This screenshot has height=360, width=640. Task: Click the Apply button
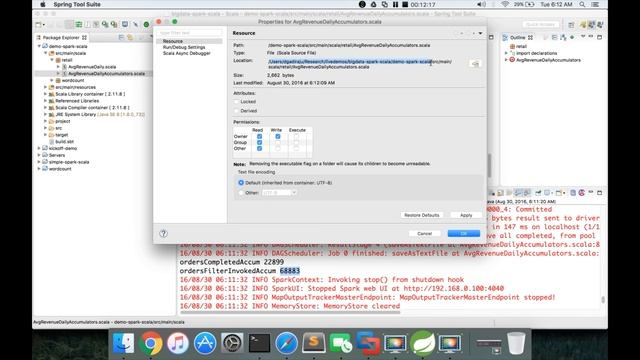(x=466, y=215)
